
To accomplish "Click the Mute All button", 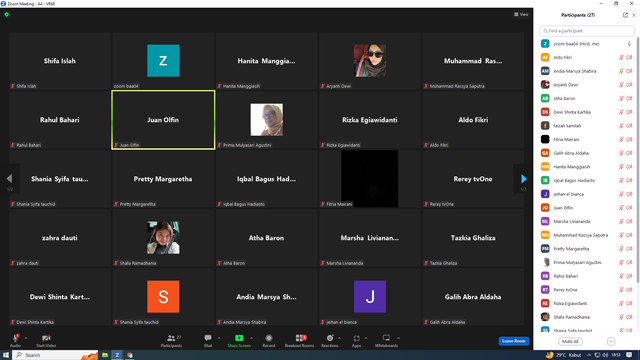I will point(570,341).
